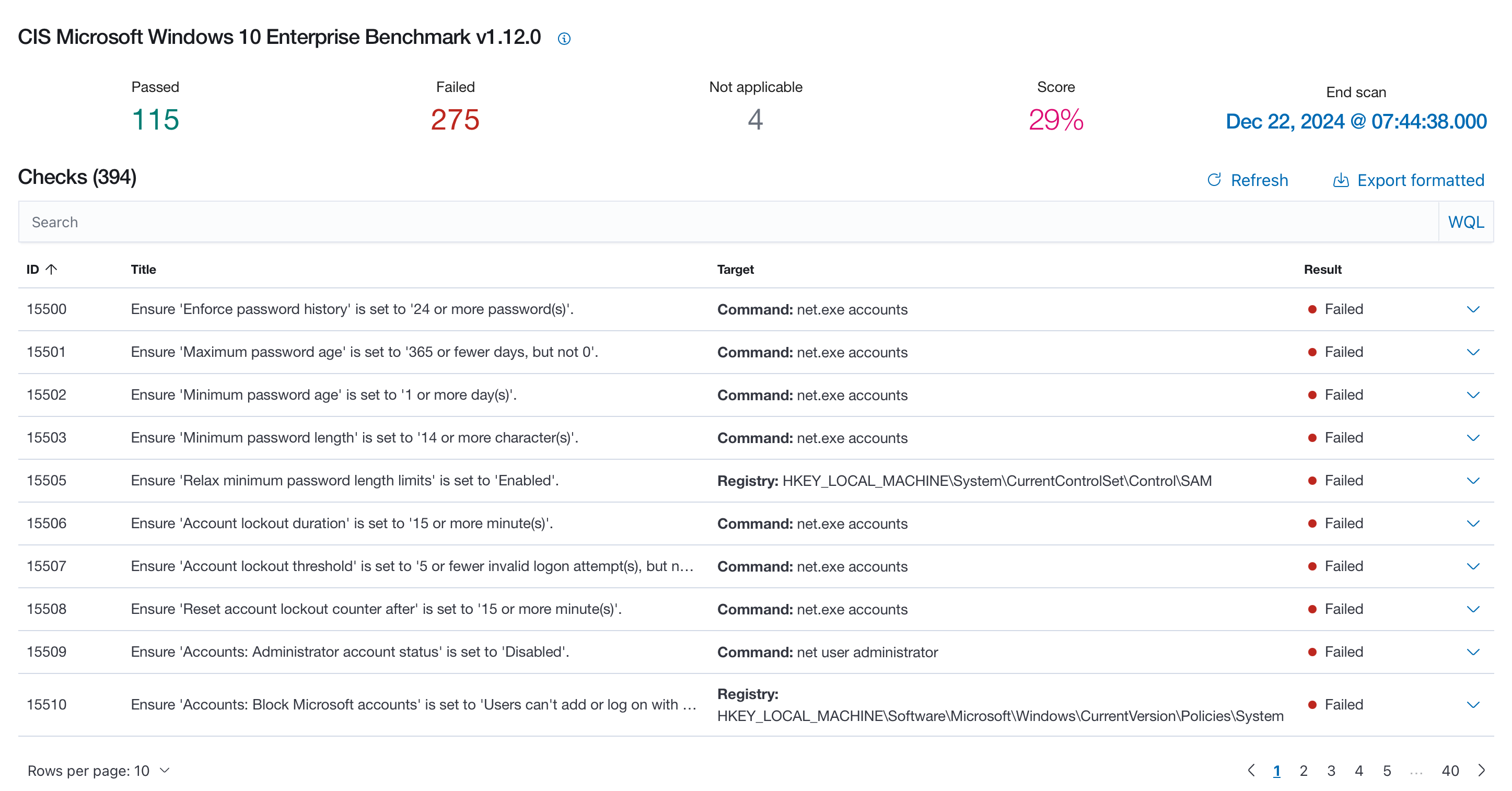Screen dimensions: 1512x791
Task: Click the WQL query language button
Action: pyautogui.click(x=1466, y=222)
